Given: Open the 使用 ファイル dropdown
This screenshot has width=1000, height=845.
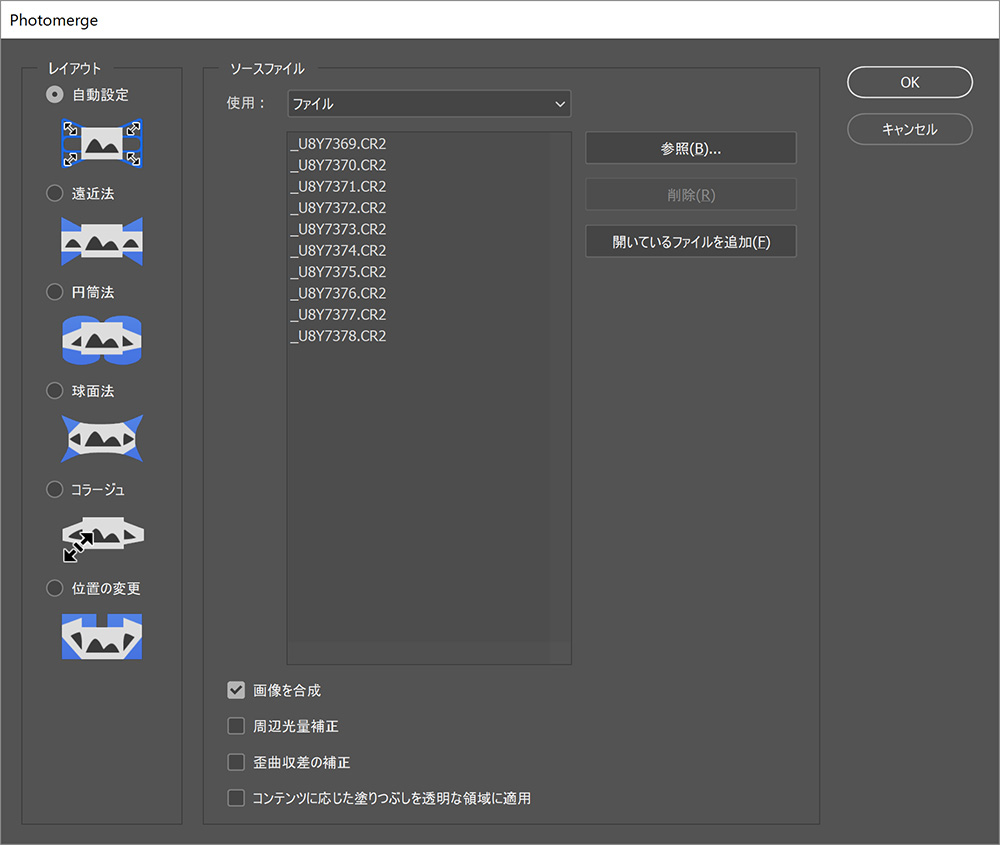Looking at the screenshot, I should click(x=428, y=103).
